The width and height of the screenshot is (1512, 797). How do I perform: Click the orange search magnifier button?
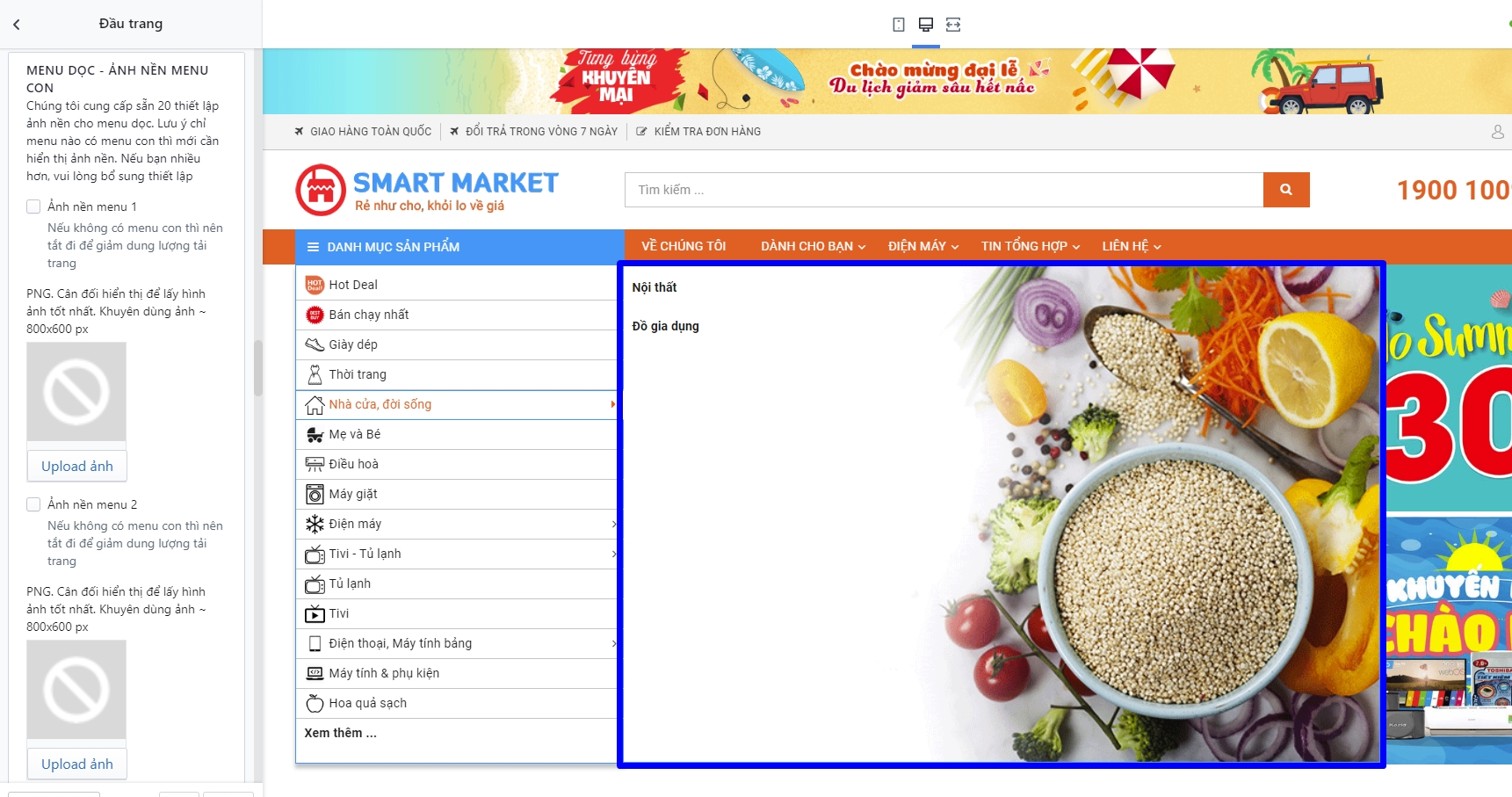1286,190
